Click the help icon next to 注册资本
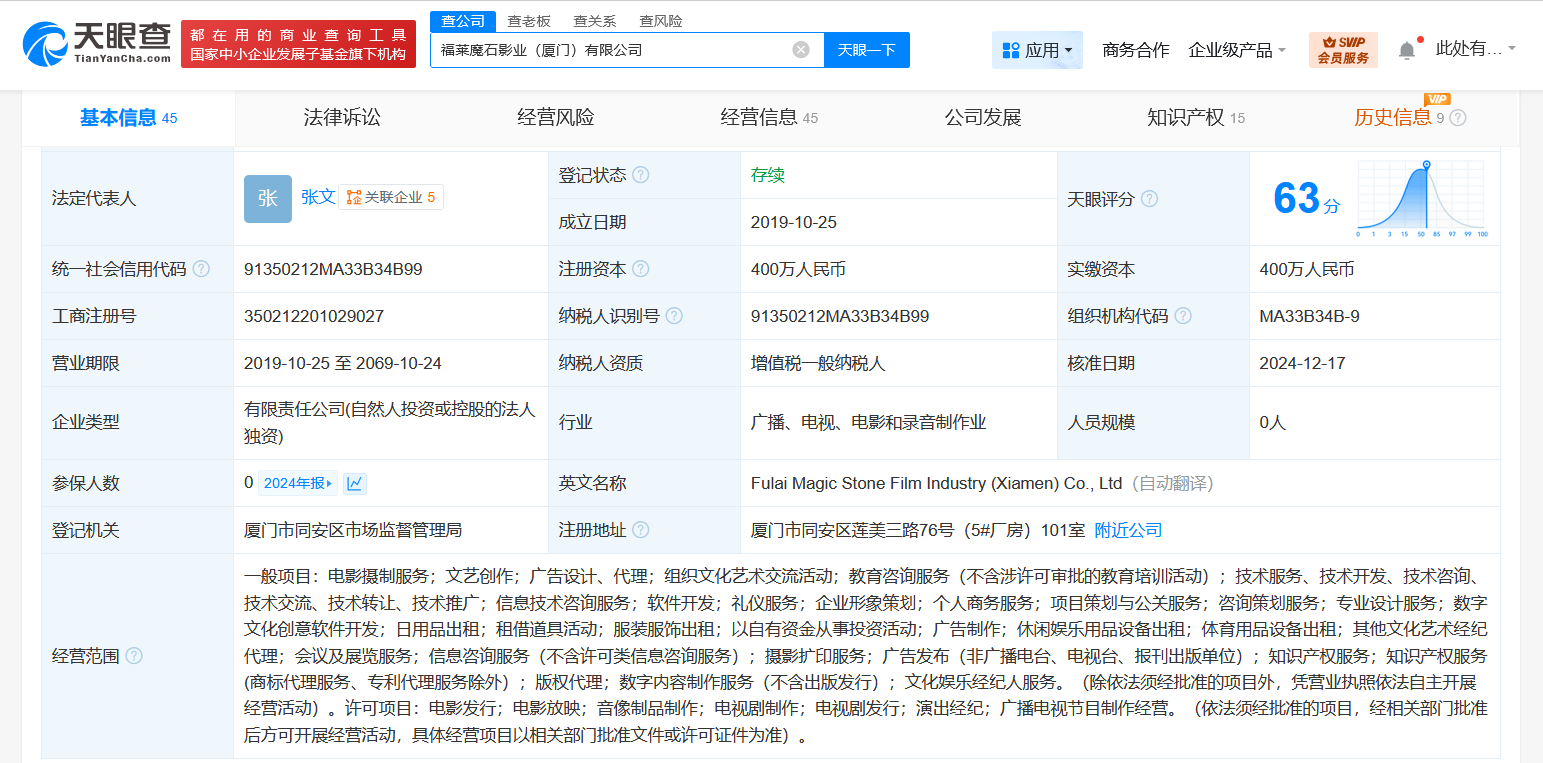1543x763 pixels. [641, 269]
